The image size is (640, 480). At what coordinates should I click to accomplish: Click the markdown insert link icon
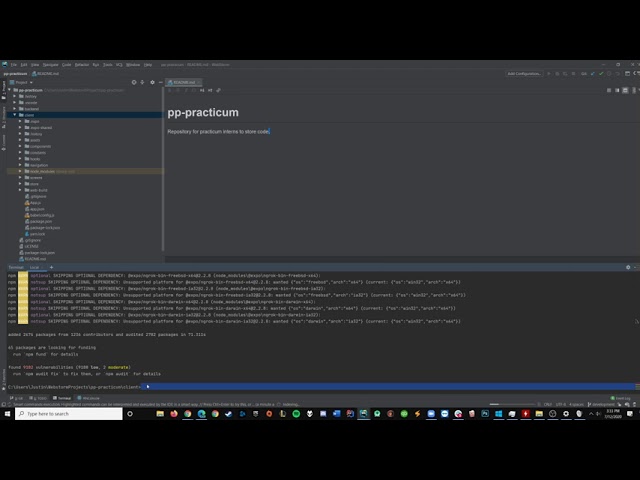218,91
